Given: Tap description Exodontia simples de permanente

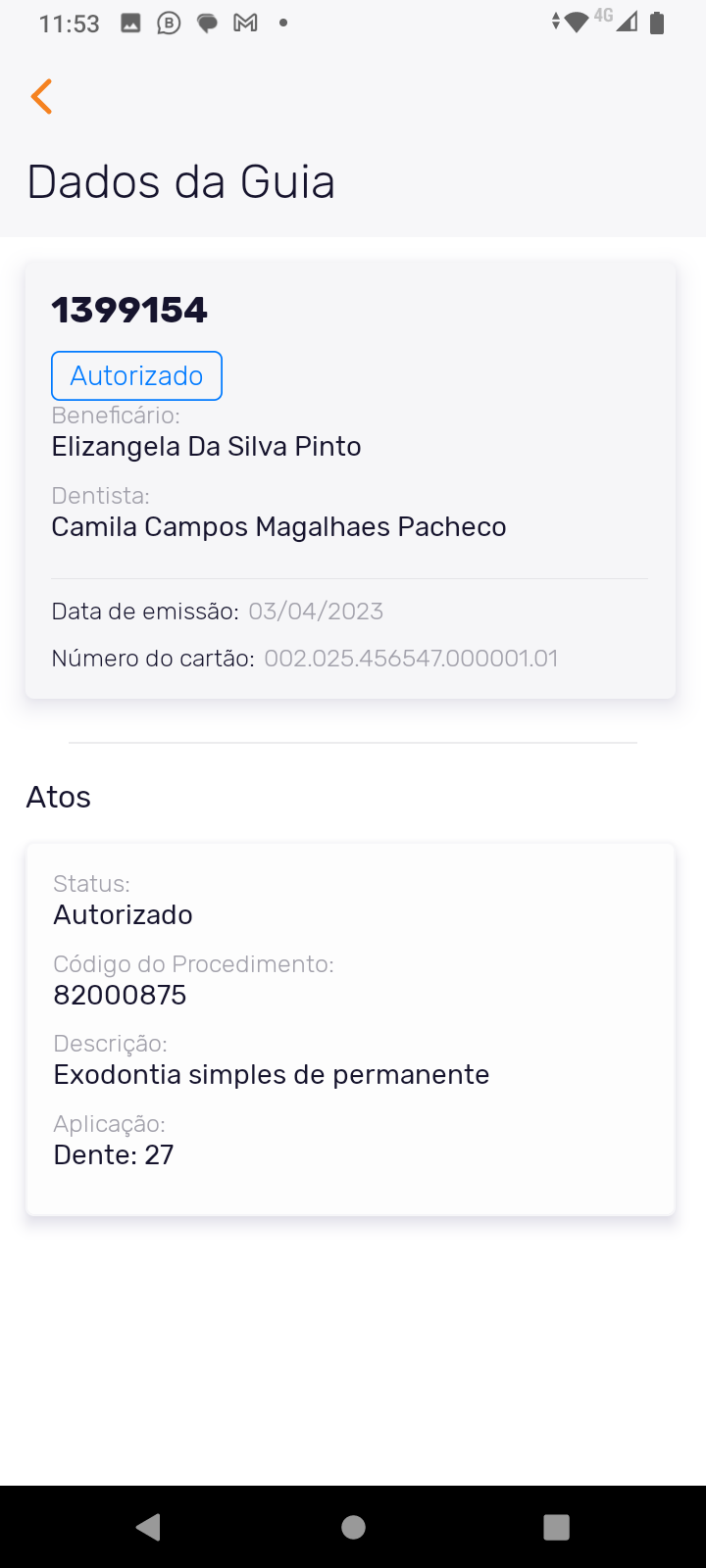Looking at the screenshot, I should (271, 1075).
